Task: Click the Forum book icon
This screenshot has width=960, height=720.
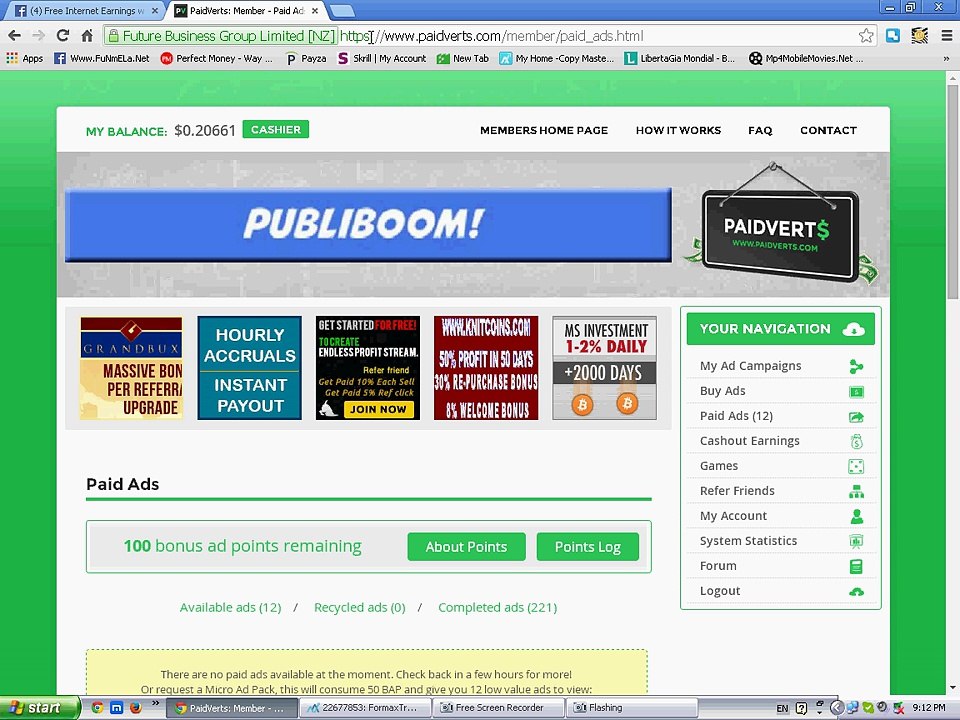Action: click(x=856, y=566)
